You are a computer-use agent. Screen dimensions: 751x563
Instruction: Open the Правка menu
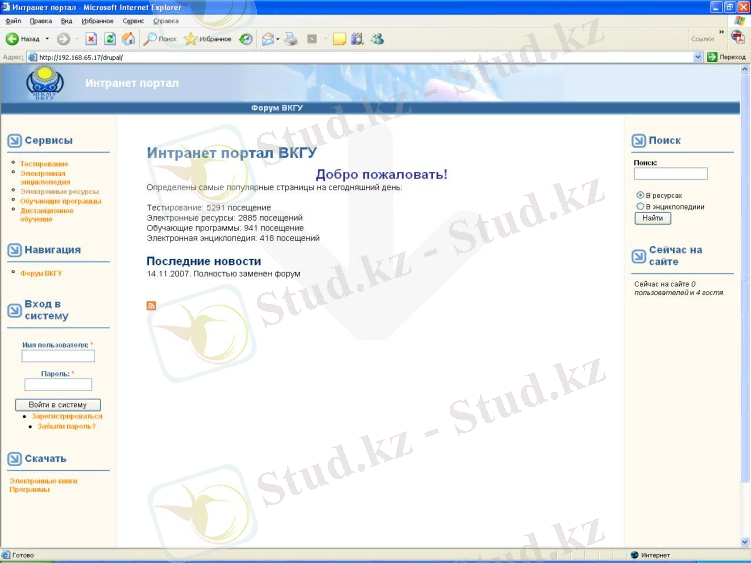[41, 21]
